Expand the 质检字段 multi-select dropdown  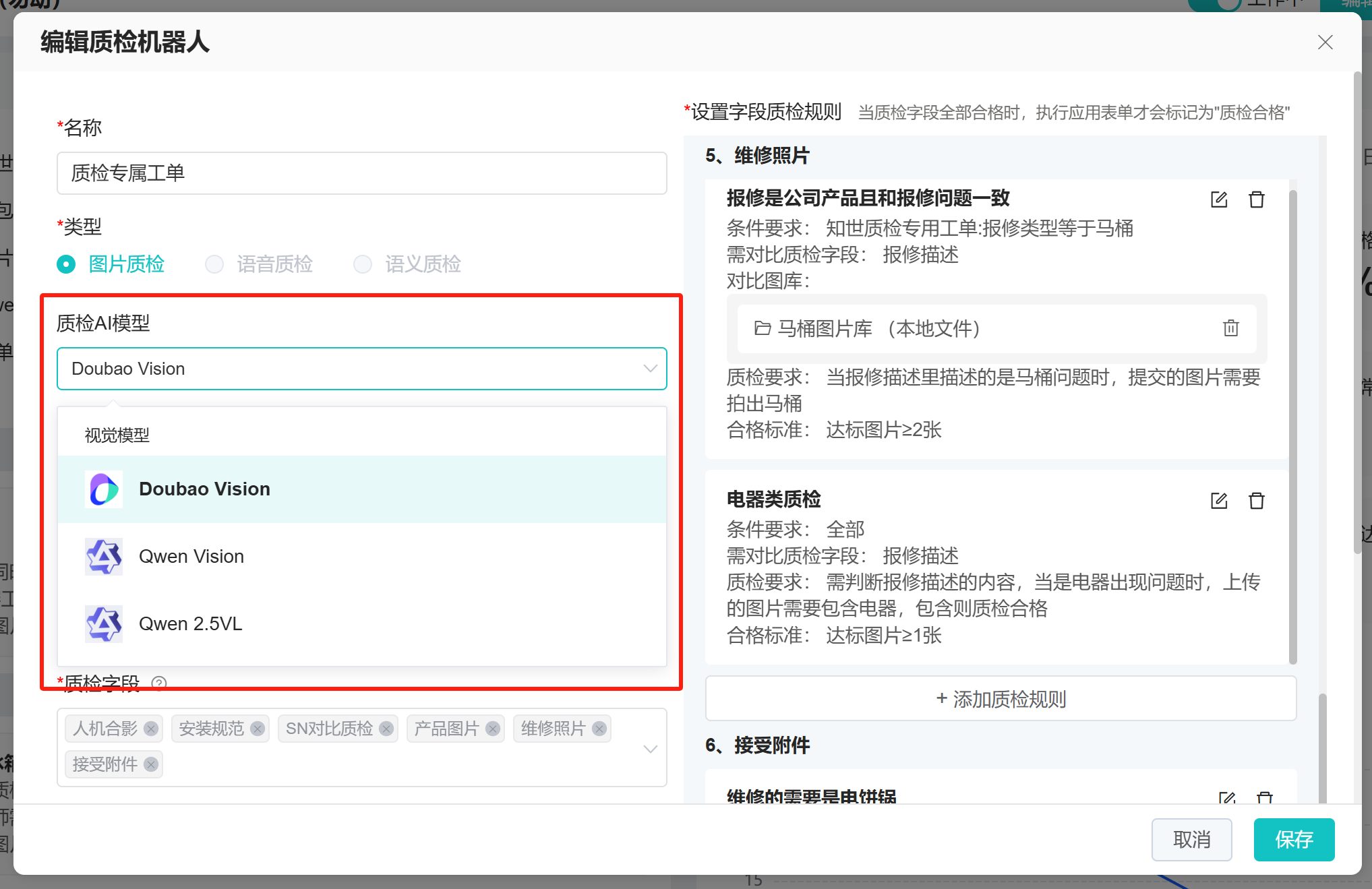[x=650, y=749]
